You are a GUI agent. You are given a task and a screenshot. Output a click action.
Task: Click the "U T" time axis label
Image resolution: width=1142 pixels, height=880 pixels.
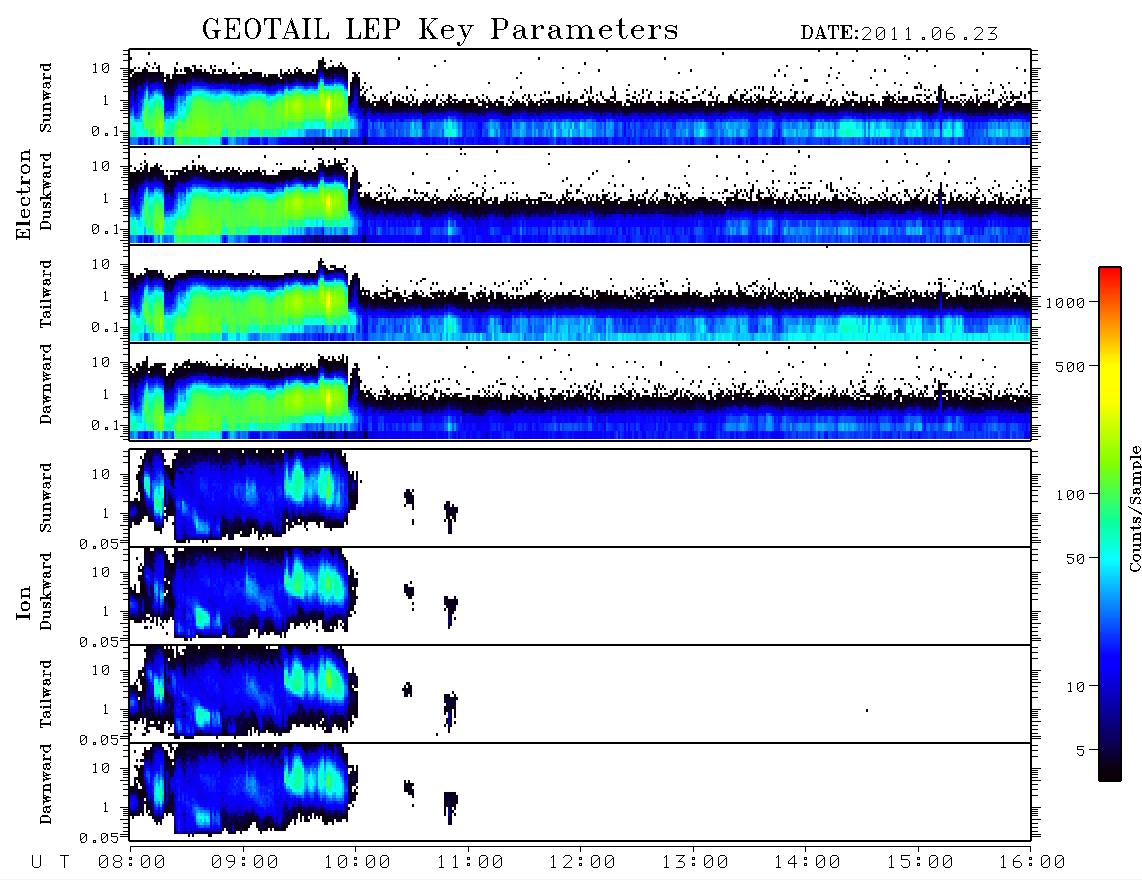click(51, 863)
